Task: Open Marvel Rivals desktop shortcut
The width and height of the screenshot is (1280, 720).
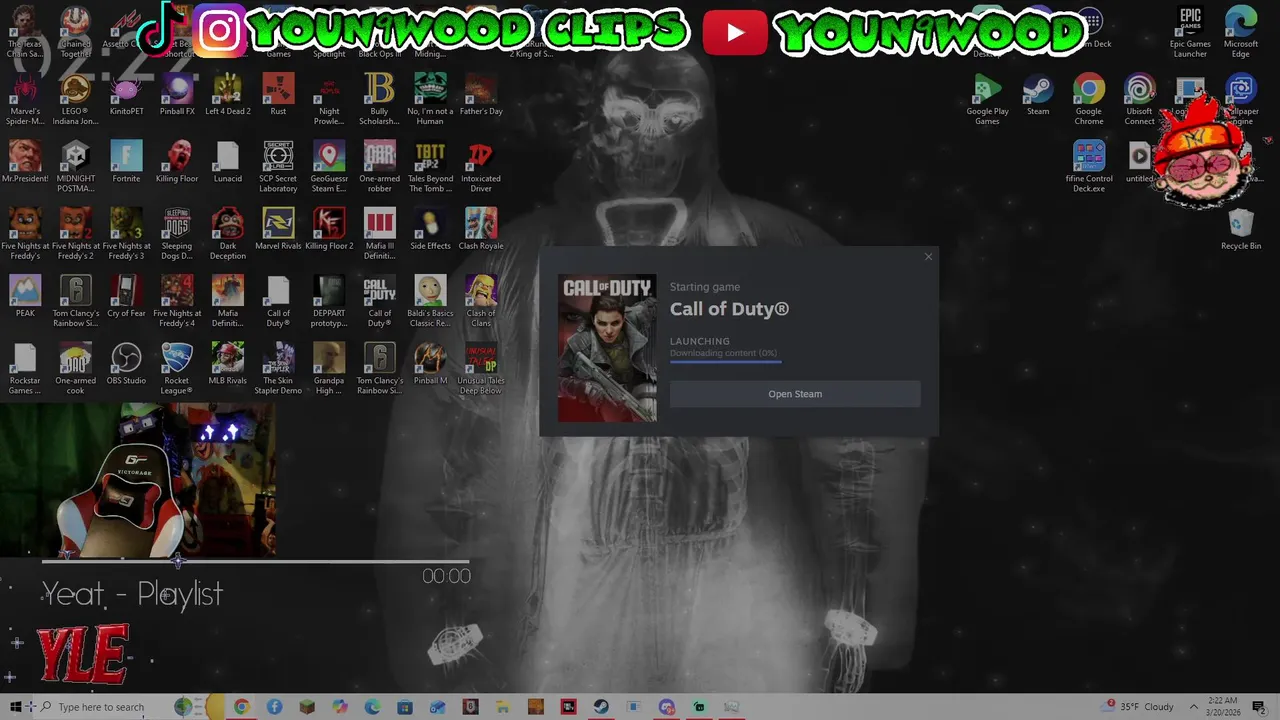Action: tap(278, 229)
